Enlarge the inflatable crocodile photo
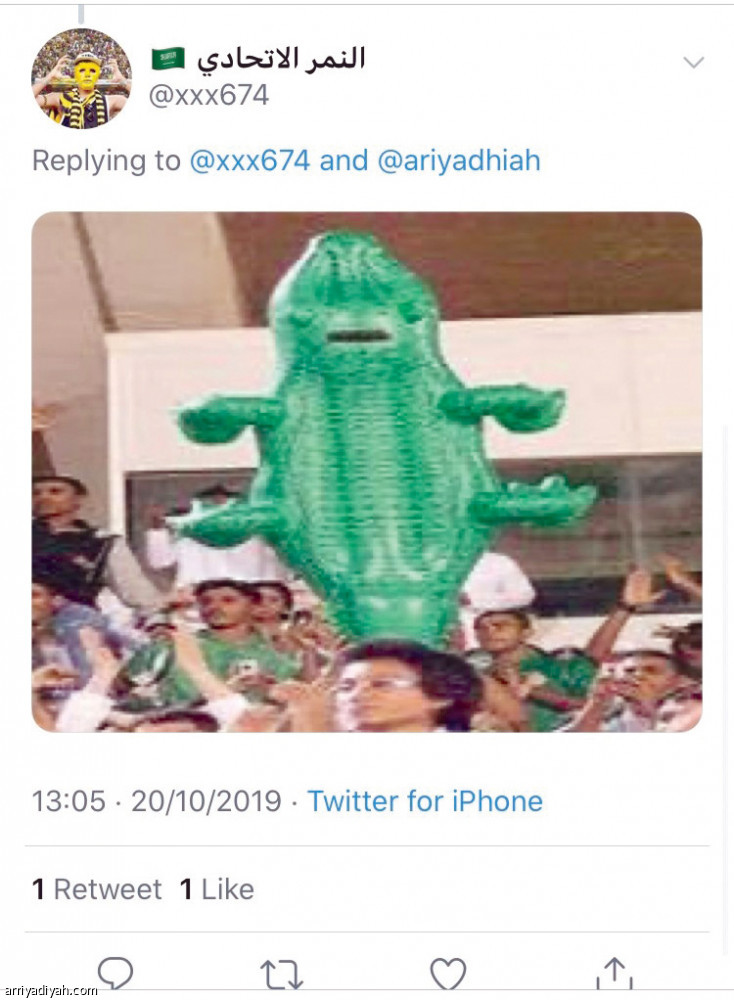Image resolution: width=734 pixels, height=1000 pixels. [366, 471]
